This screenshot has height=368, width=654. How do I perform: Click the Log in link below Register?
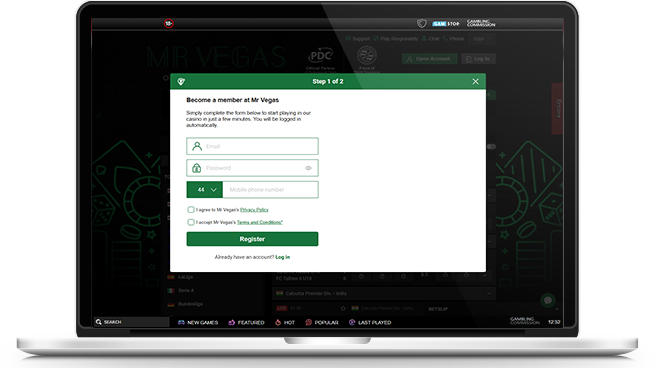[x=282, y=257]
